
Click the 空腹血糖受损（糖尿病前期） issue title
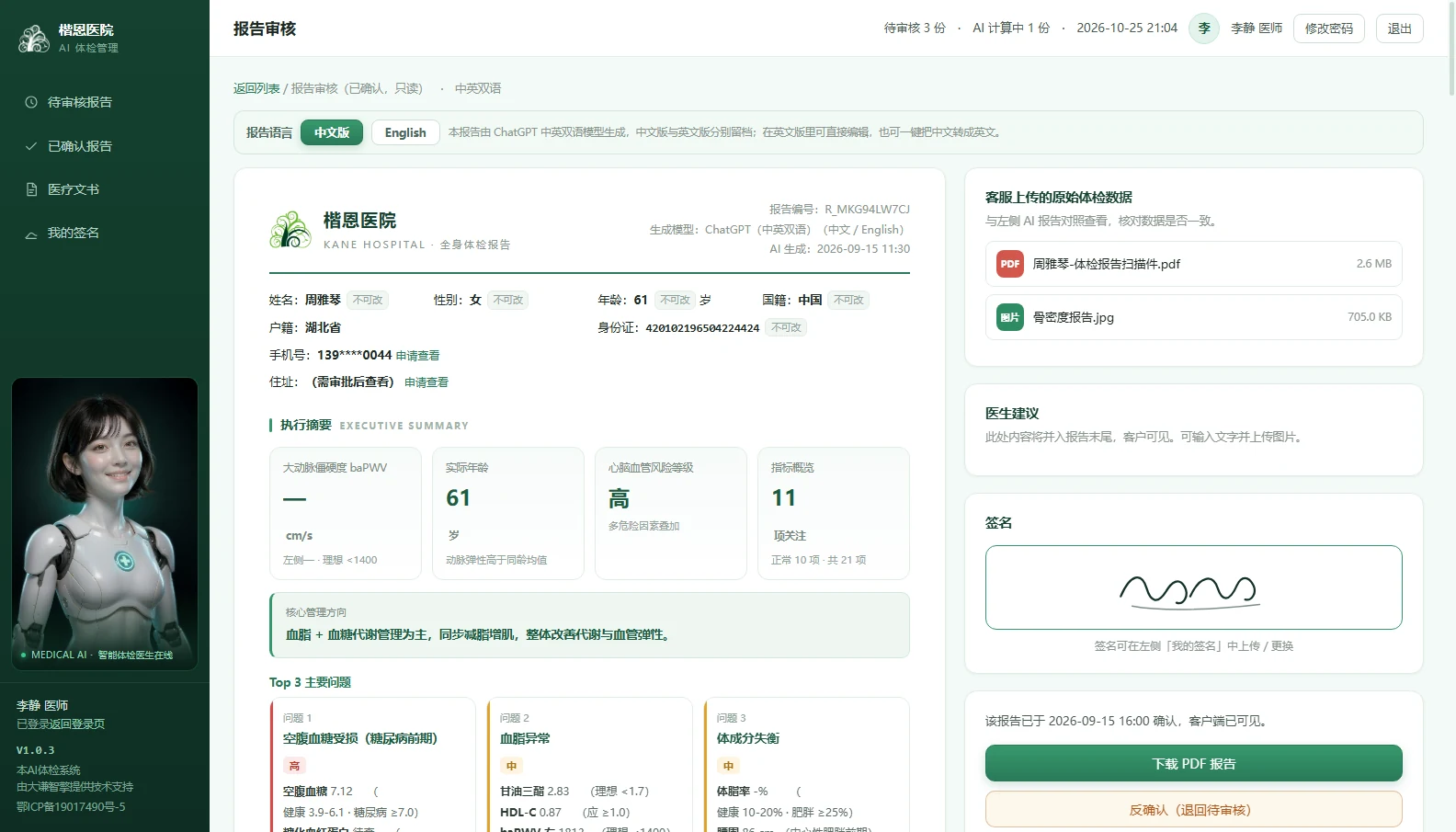(360, 739)
